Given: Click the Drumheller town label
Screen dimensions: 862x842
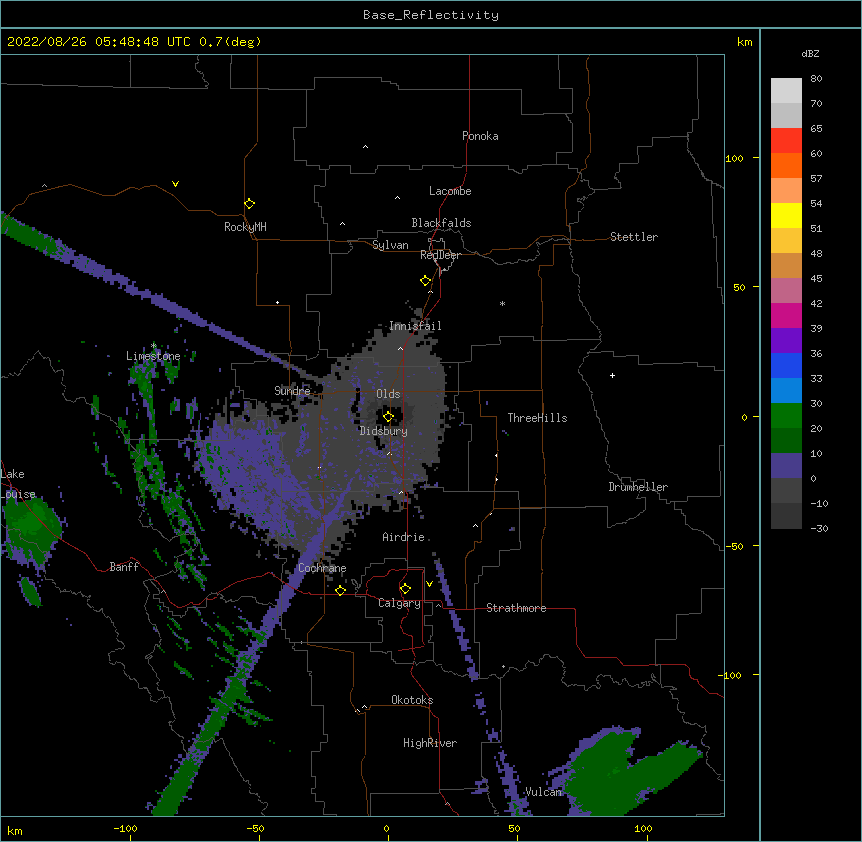Looking at the screenshot, I should click(638, 487).
